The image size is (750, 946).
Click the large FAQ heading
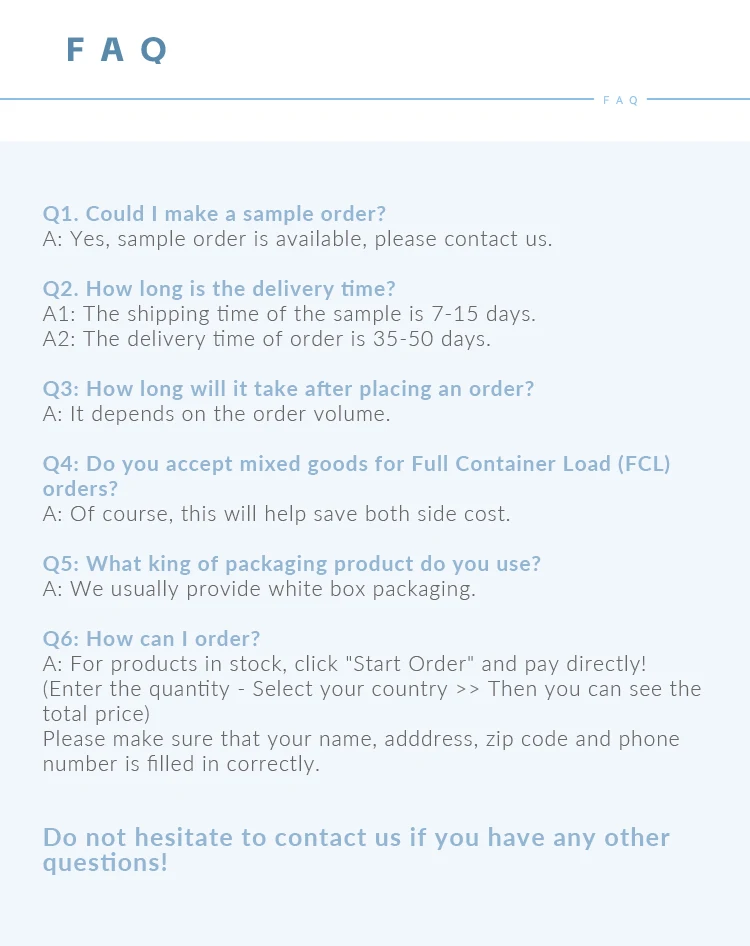coord(116,49)
